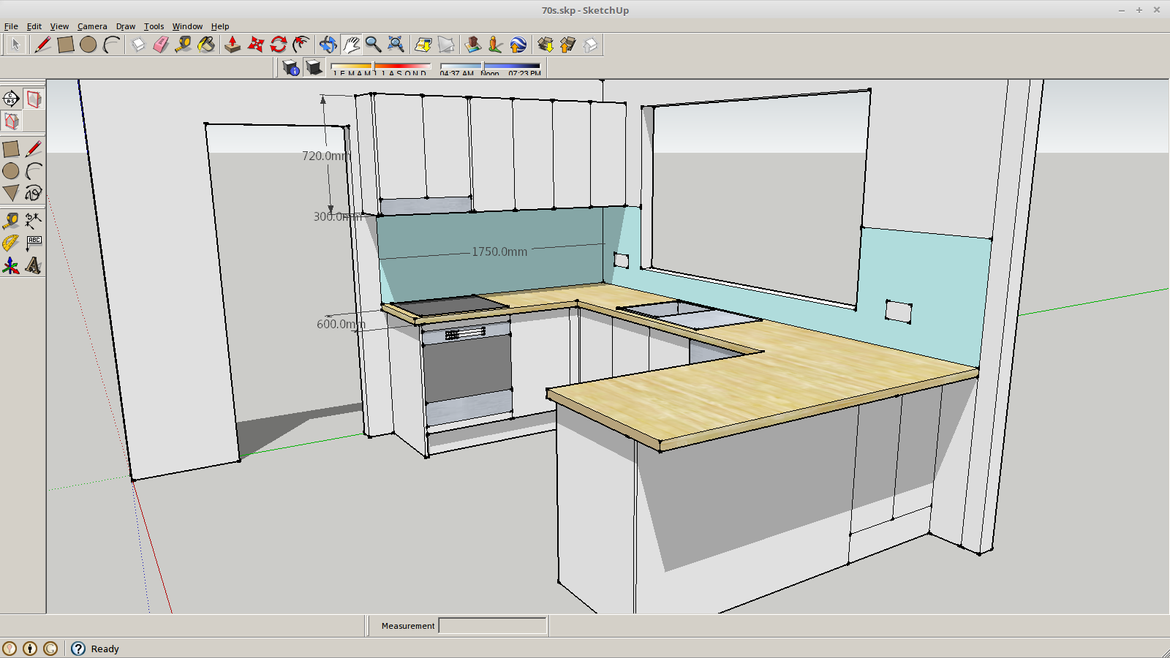This screenshot has width=1170, height=658.
Task: Click the Instructor help button in status bar
Action: 78,648
